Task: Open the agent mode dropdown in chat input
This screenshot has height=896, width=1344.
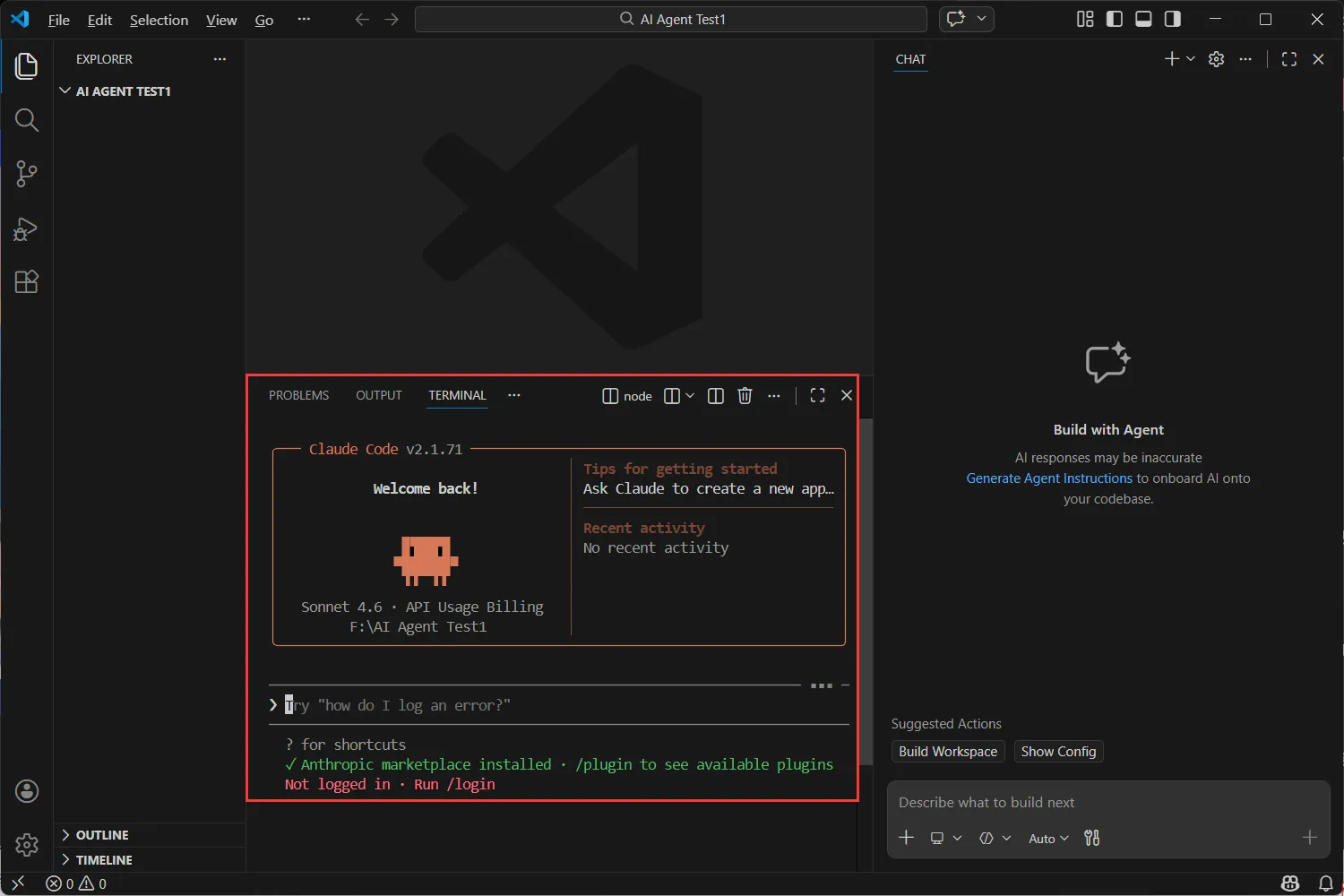Action: tap(995, 838)
